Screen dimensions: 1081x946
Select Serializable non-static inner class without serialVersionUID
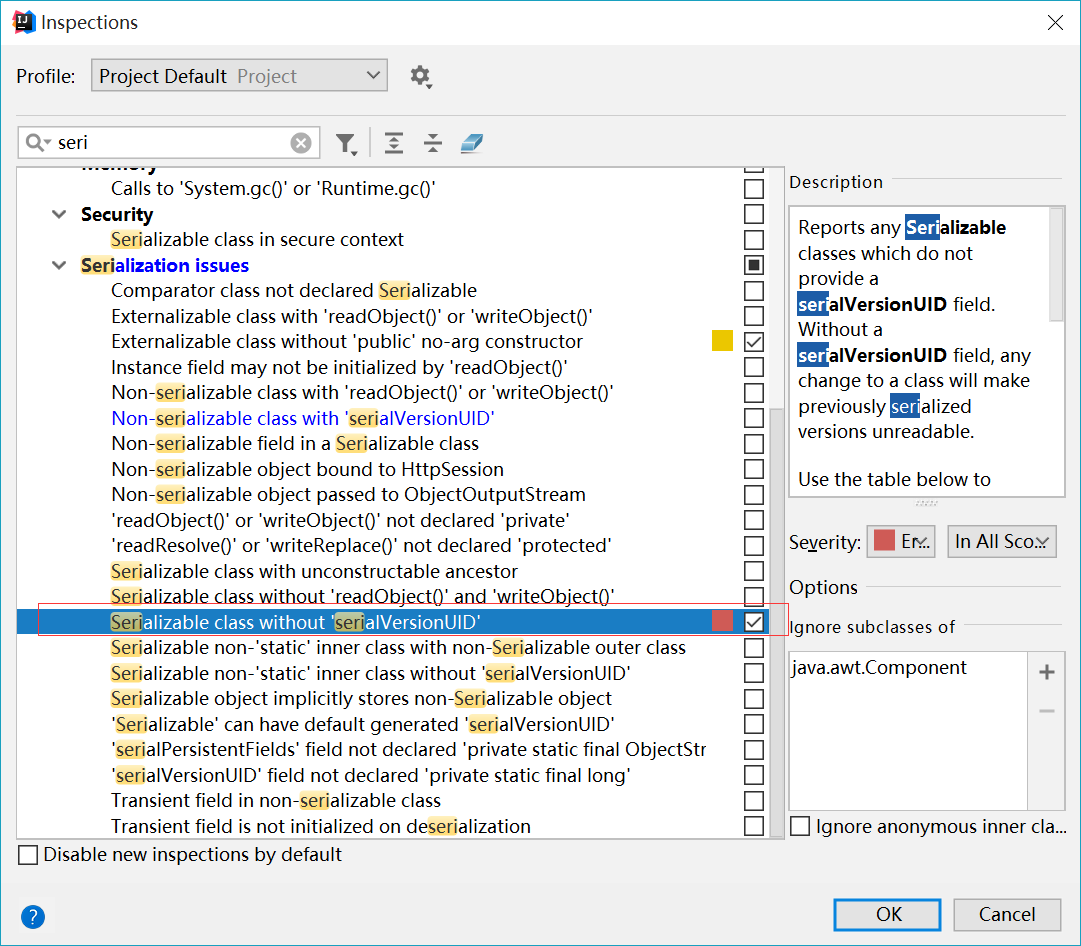point(371,673)
